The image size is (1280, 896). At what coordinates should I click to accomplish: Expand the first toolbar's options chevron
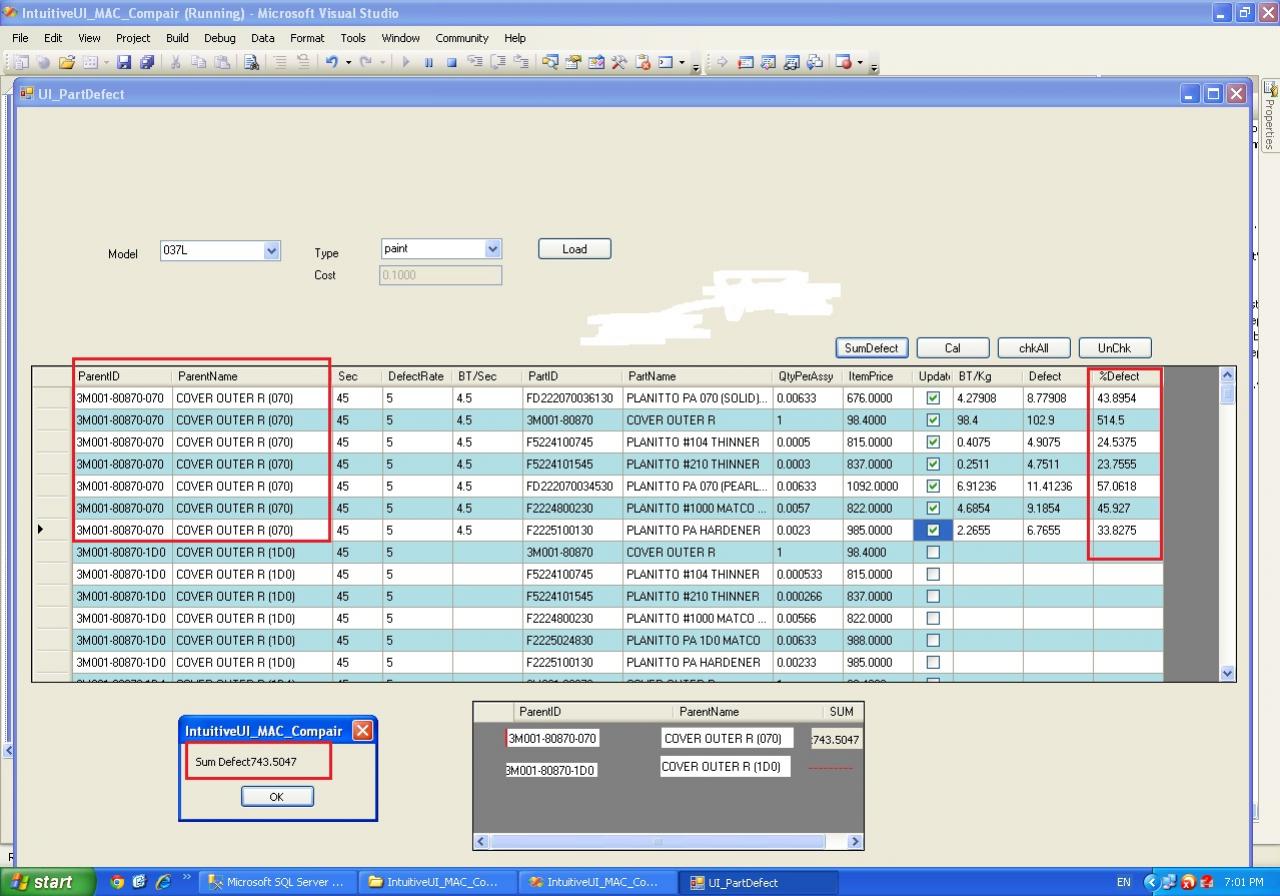point(695,66)
